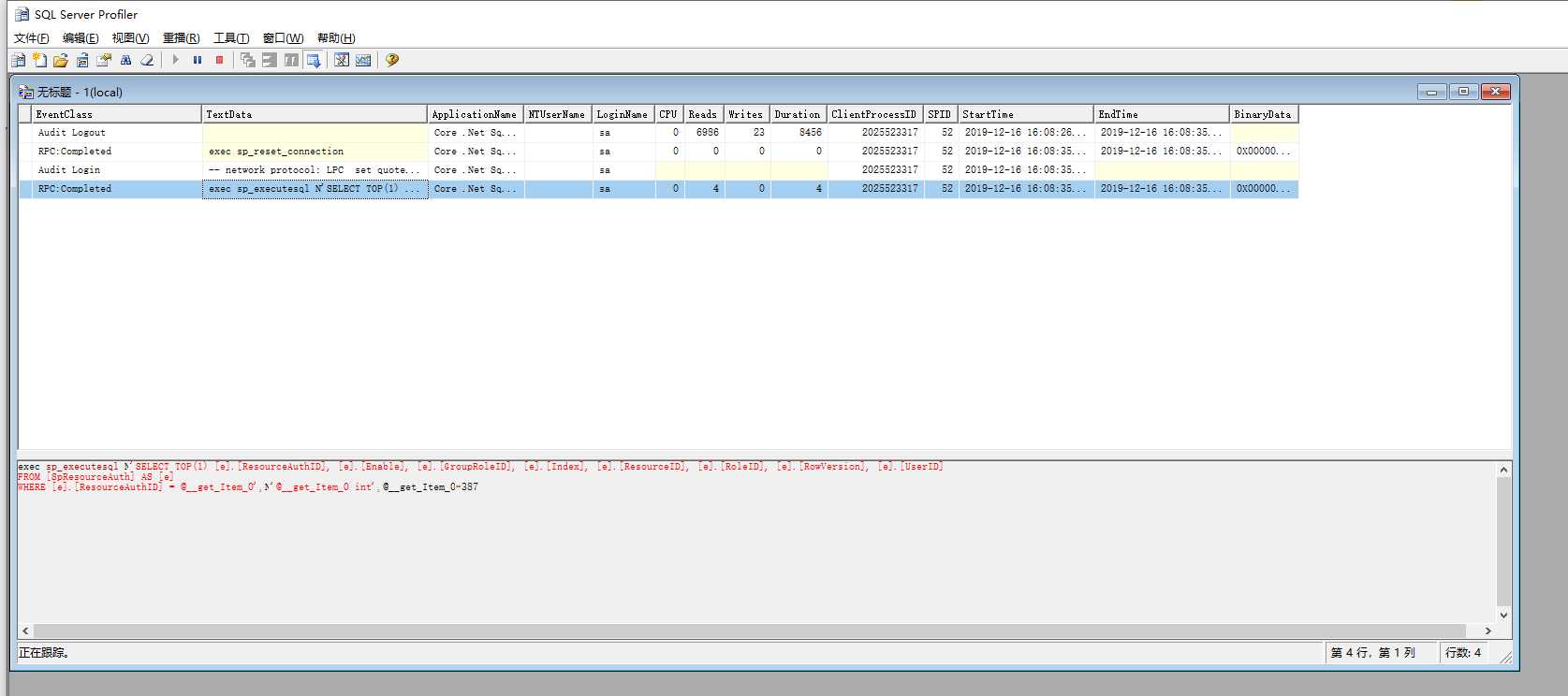Open the 帮助(H) menu
The width and height of the screenshot is (1568, 696).
pyautogui.click(x=336, y=38)
